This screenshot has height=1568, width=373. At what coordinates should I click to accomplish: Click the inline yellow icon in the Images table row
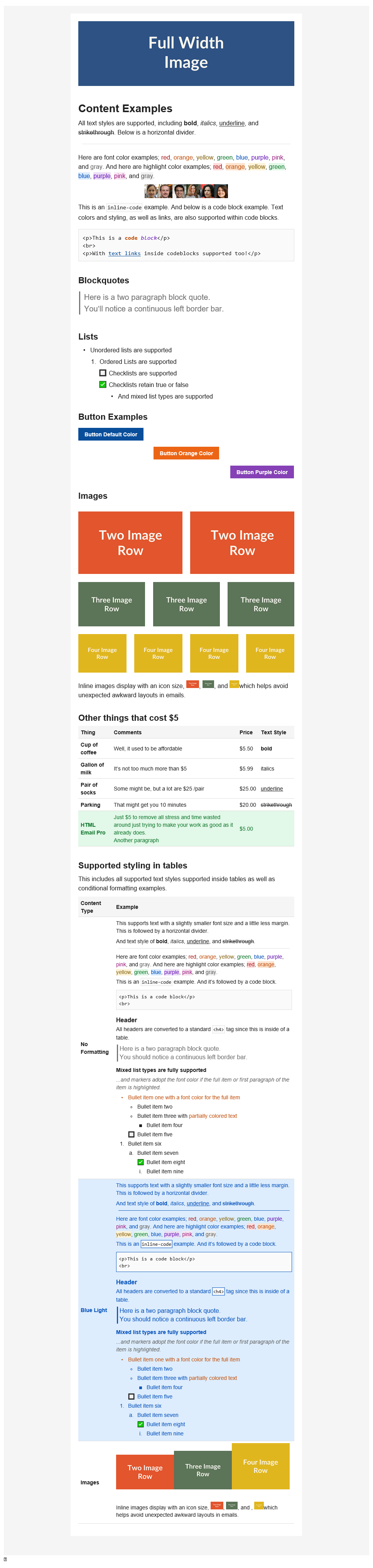point(259,1506)
